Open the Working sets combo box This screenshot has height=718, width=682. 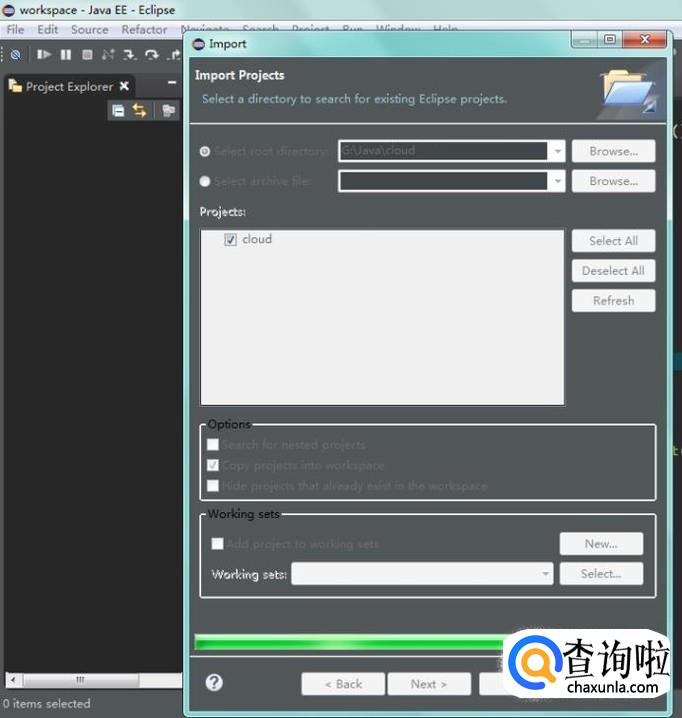(422, 574)
